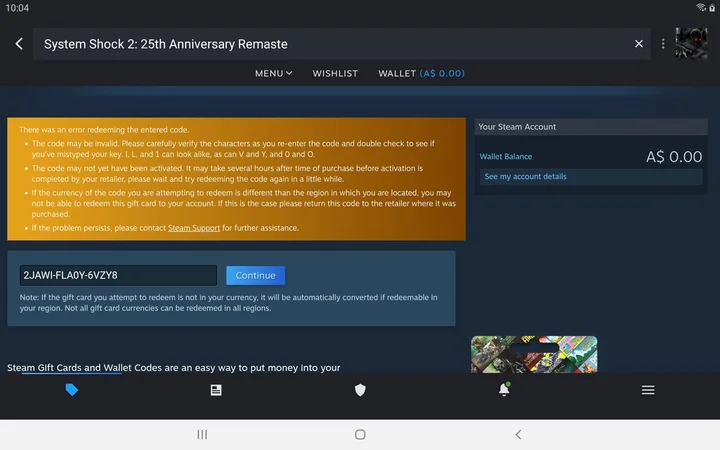Open See my account details link
The image size is (720, 450).
tap(525, 177)
